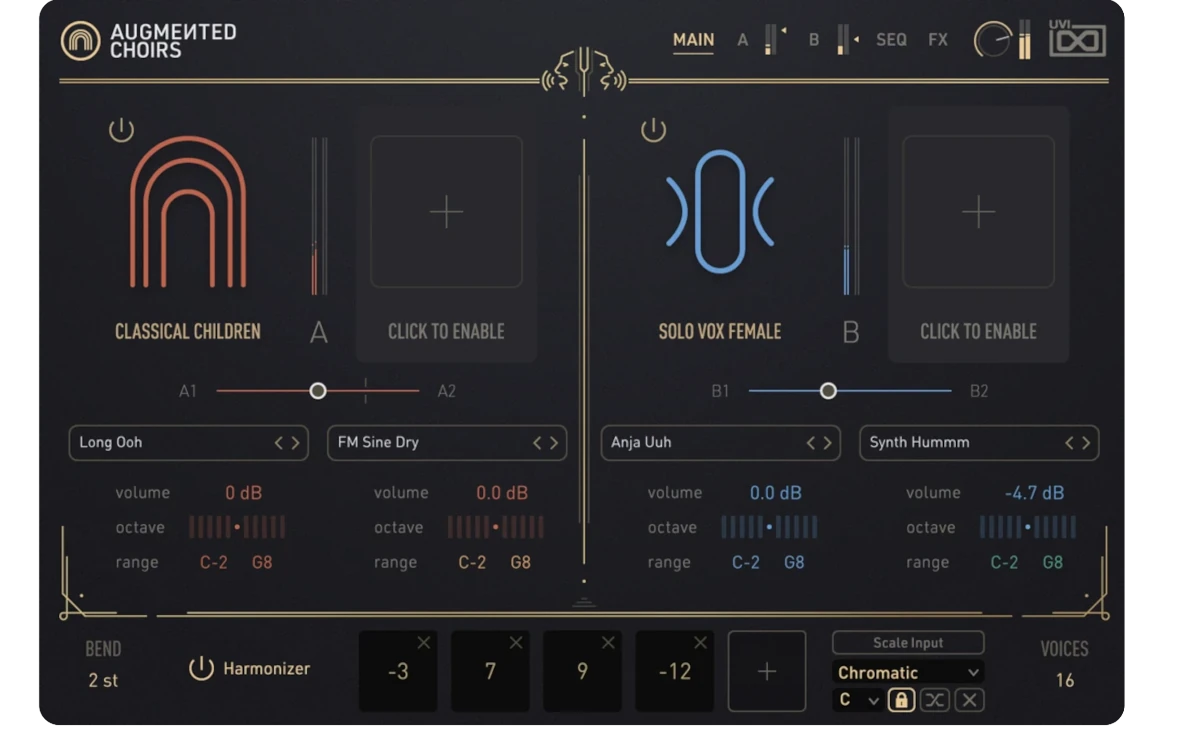This screenshot has height=737, width=1200.
Task: Click the lock icon beside key selector
Action: [x=901, y=700]
